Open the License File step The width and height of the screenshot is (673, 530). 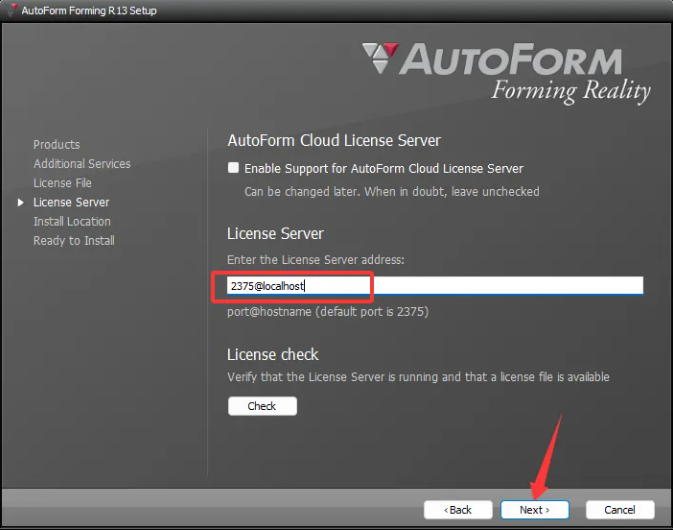[x=62, y=183]
